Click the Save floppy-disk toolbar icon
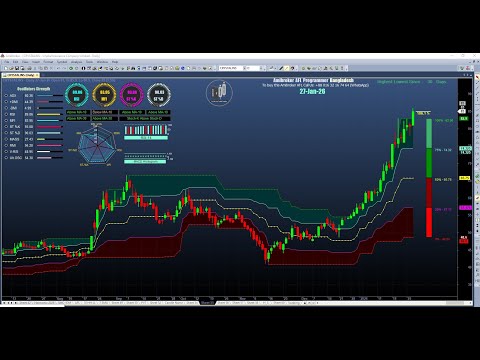Viewport: 480px width, 360px height. point(17,68)
